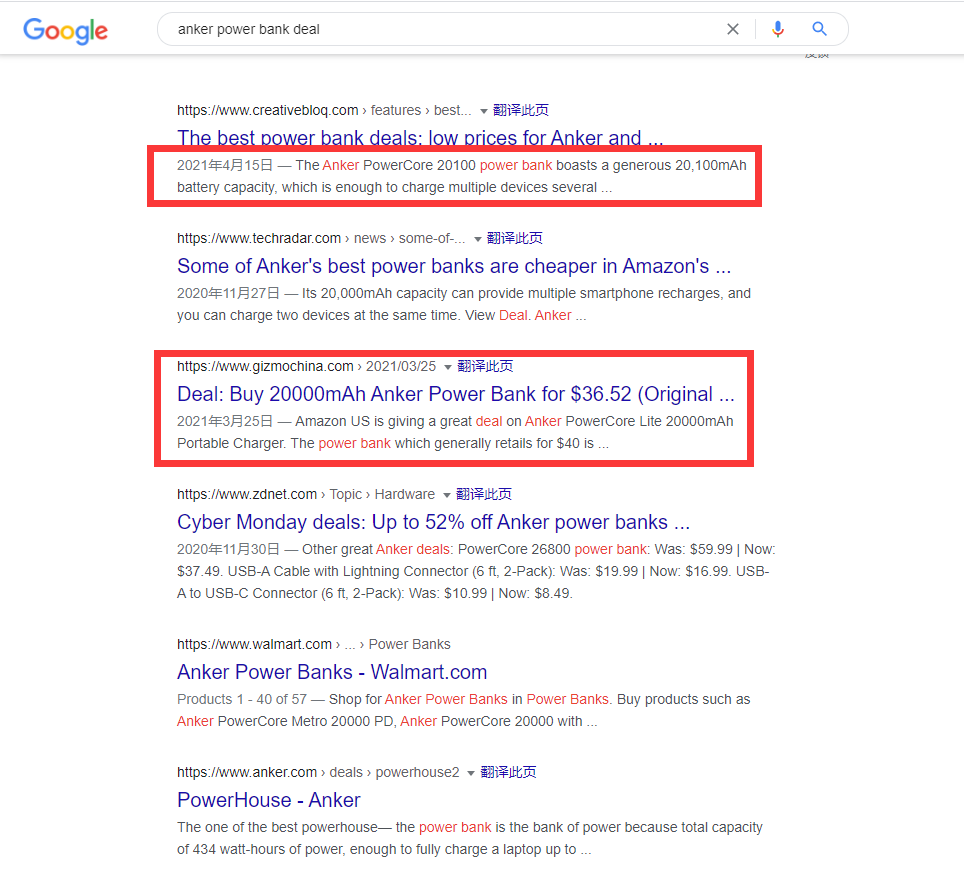This screenshot has height=887, width=964.
Task: Click 翻译此页 next to techradar result
Action: [x=515, y=238]
